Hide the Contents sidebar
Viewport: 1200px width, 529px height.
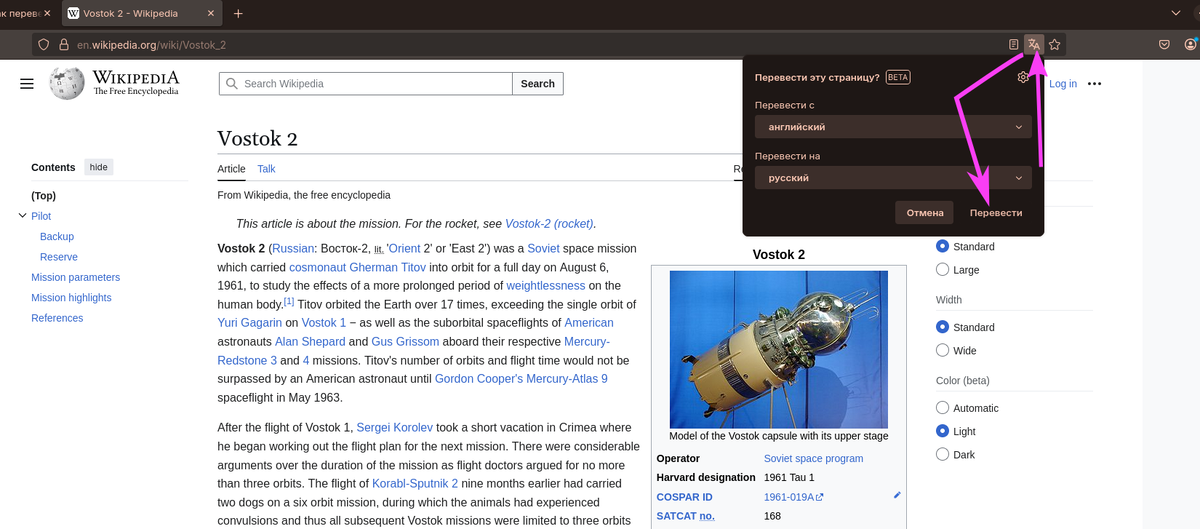click(x=99, y=167)
